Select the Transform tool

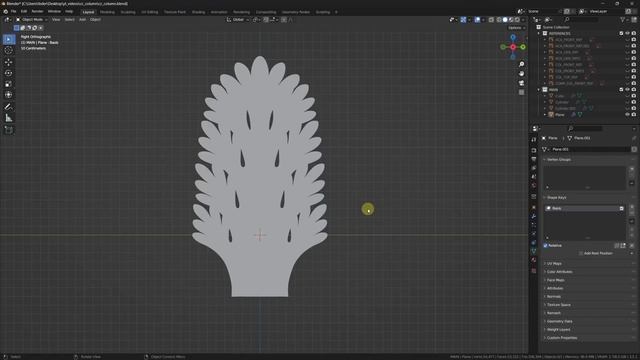(x=9, y=95)
